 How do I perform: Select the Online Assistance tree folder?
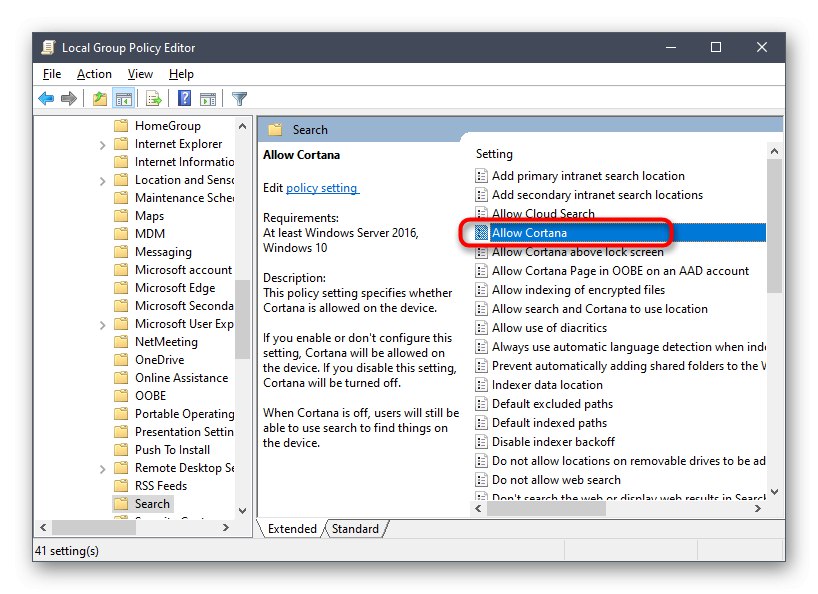click(x=182, y=378)
